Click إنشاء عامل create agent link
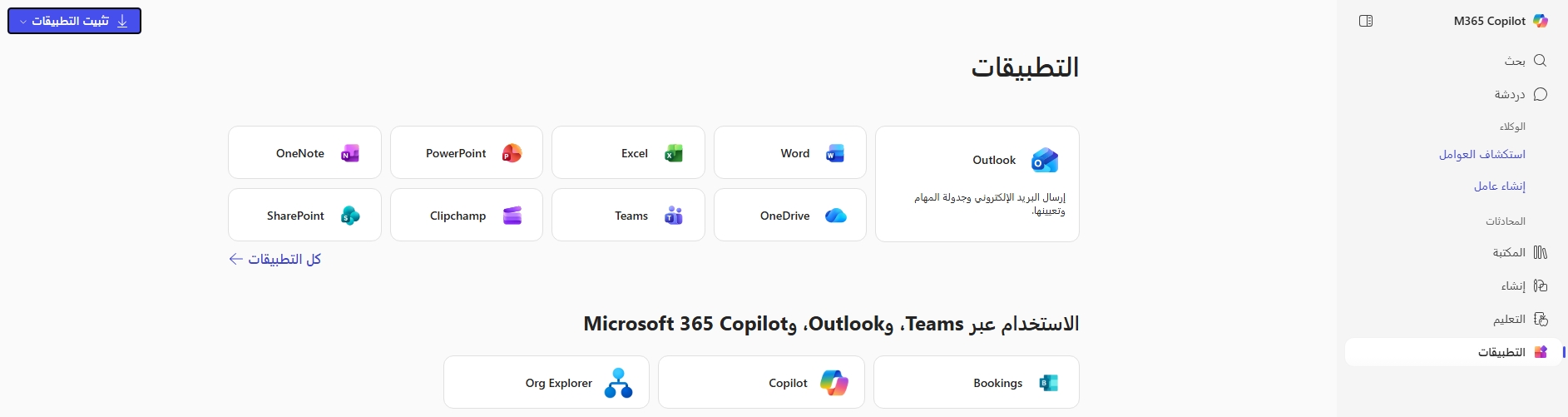The height and width of the screenshot is (417, 1568). pyautogui.click(x=1500, y=186)
